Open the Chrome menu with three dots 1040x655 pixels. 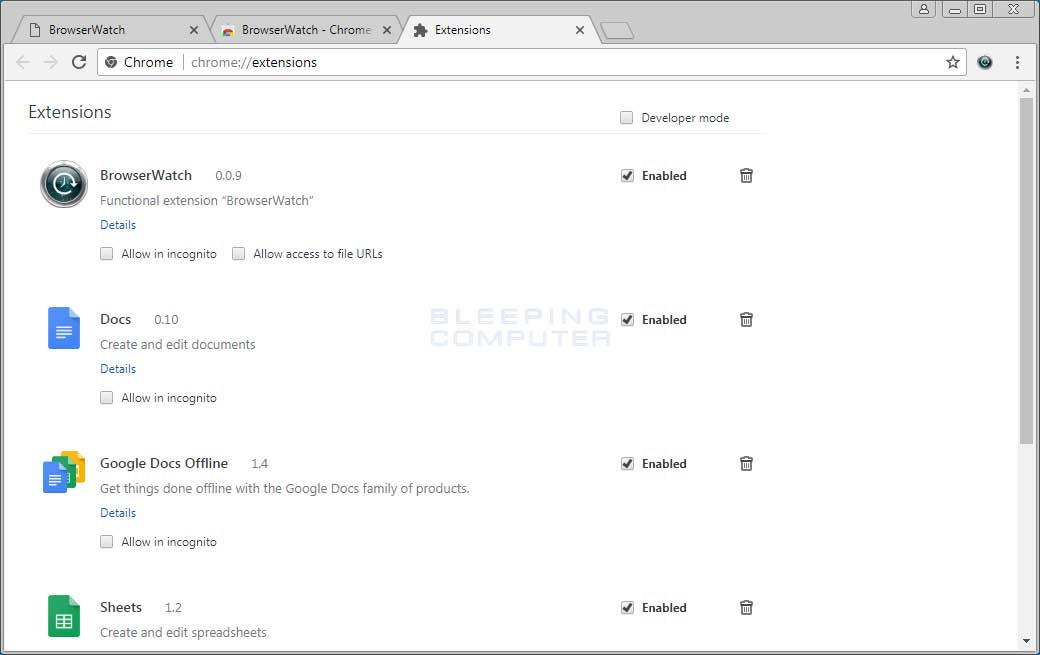pos(1018,62)
